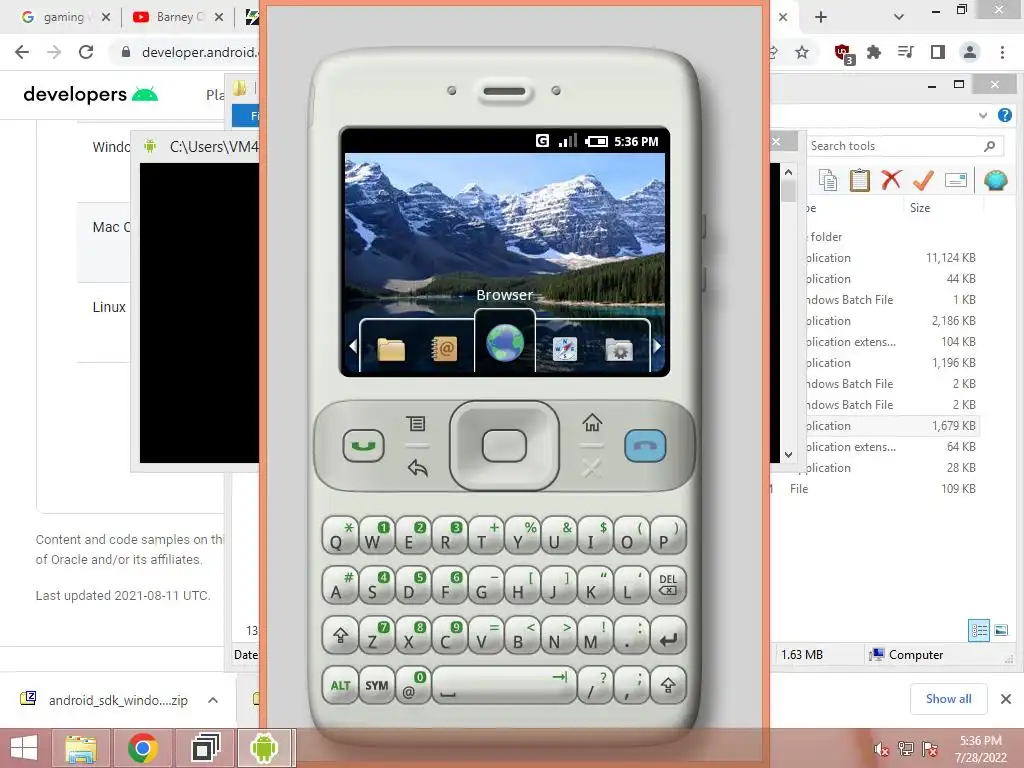Tap the return key on emulator keyboard

(x=667, y=635)
